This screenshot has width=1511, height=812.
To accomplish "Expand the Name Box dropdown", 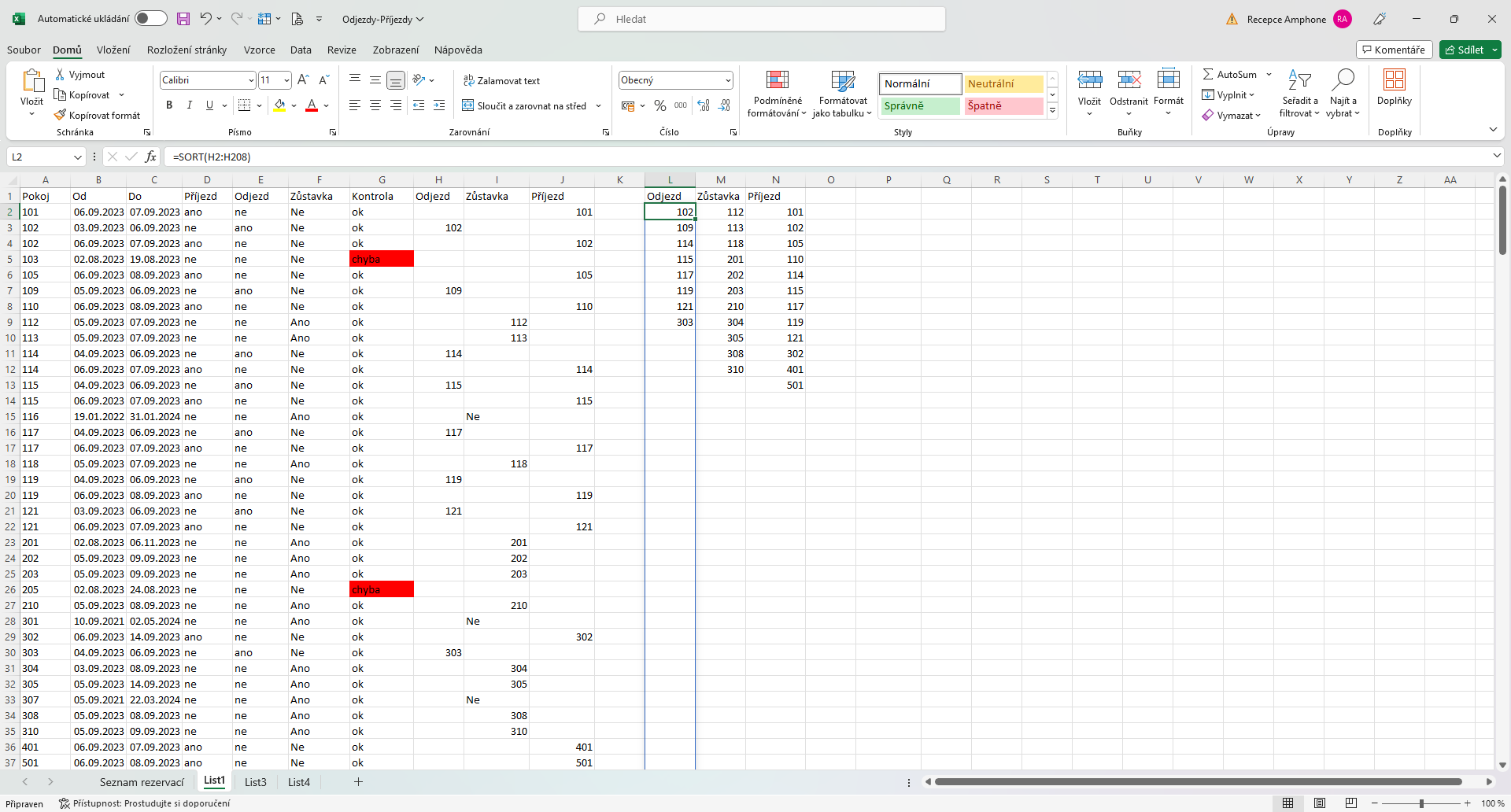I will coord(77,157).
